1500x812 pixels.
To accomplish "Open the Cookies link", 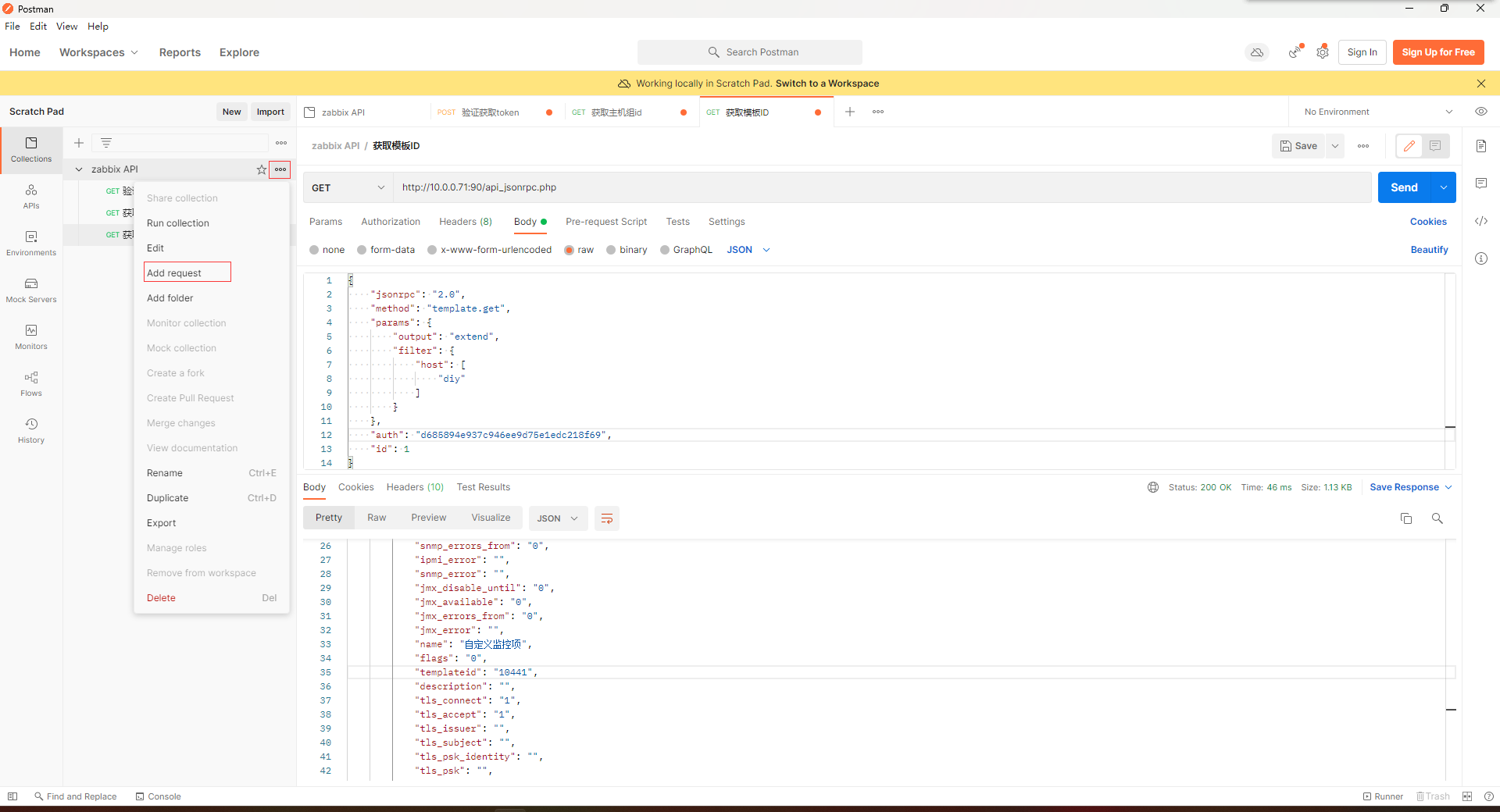I will [x=1428, y=222].
